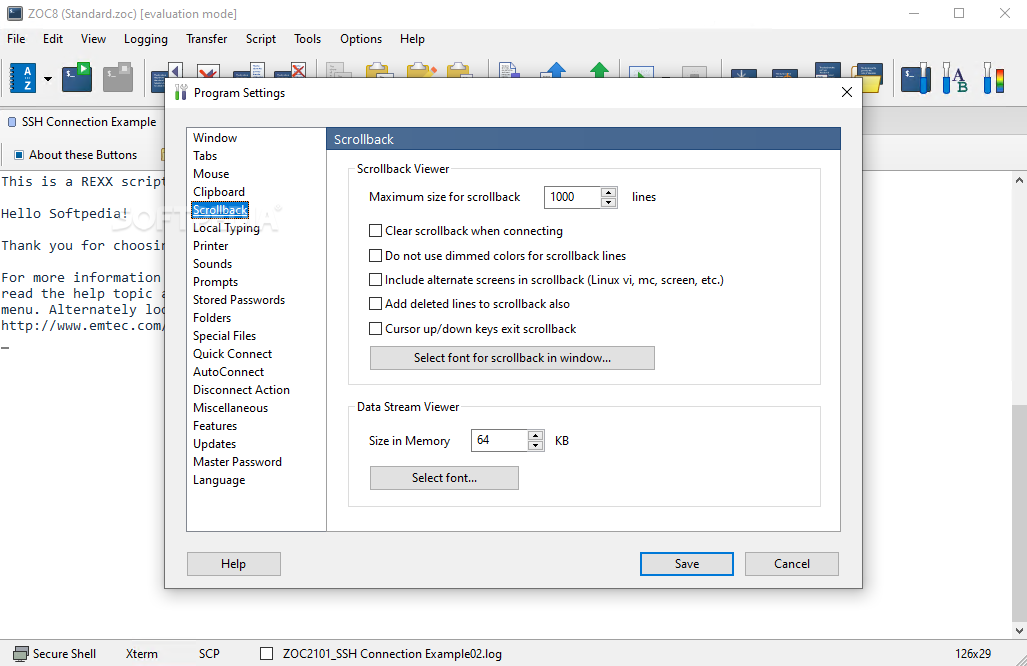The height and width of the screenshot is (666, 1027).
Task: Open the Logging menu
Action: point(145,39)
